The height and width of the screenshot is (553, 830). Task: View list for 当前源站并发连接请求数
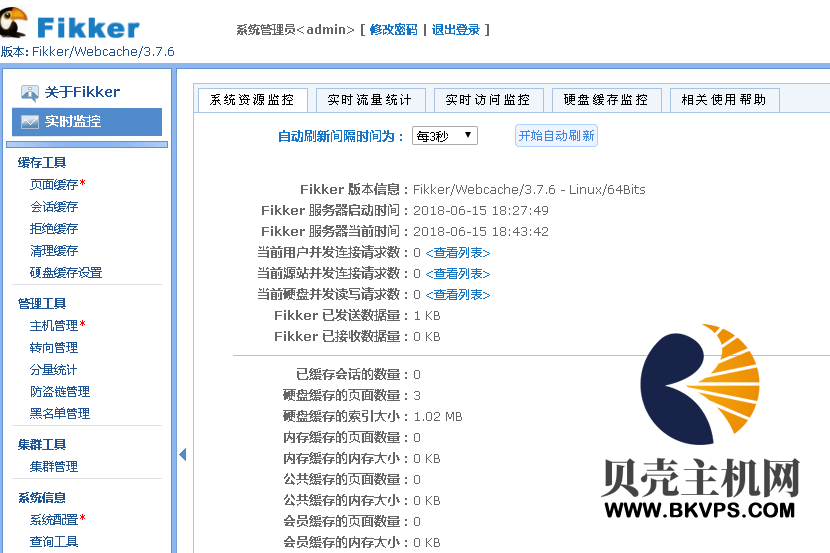click(x=458, y=274)
